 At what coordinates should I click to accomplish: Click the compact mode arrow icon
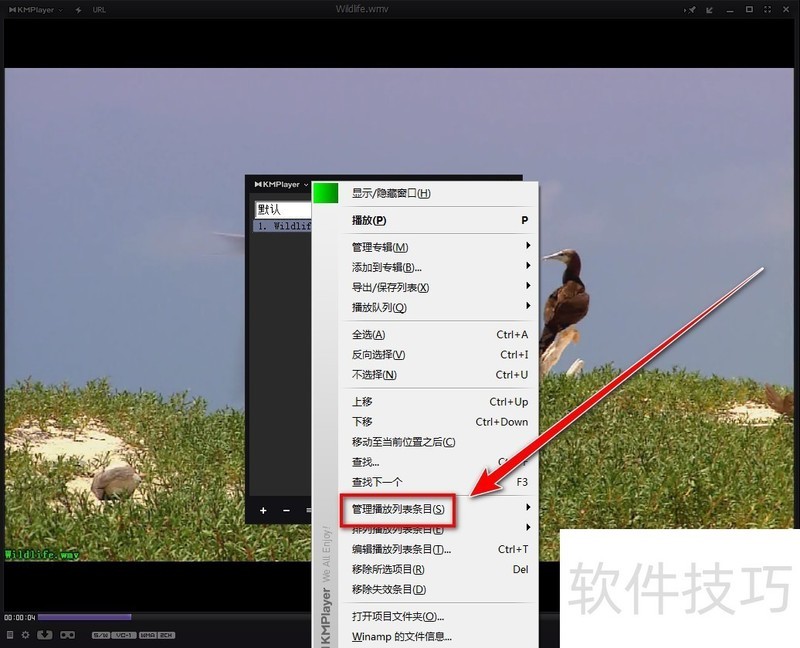710,9
